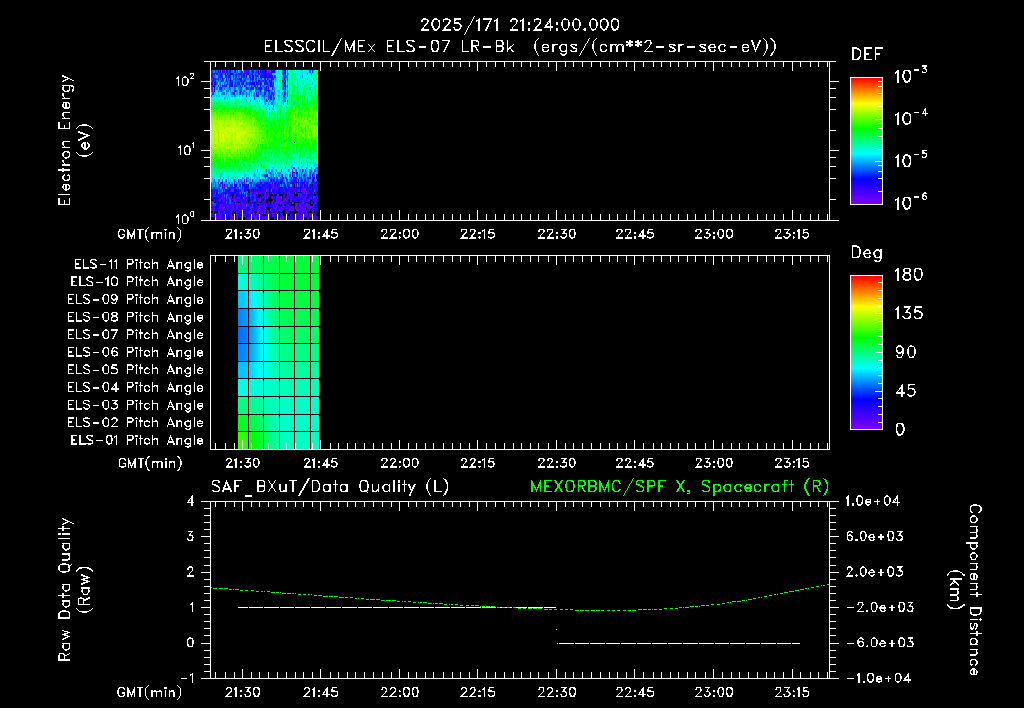1024x708 pixels.
Task: Click the Electron Energy (eV) axis label
Action: click(x=74, y=140)
